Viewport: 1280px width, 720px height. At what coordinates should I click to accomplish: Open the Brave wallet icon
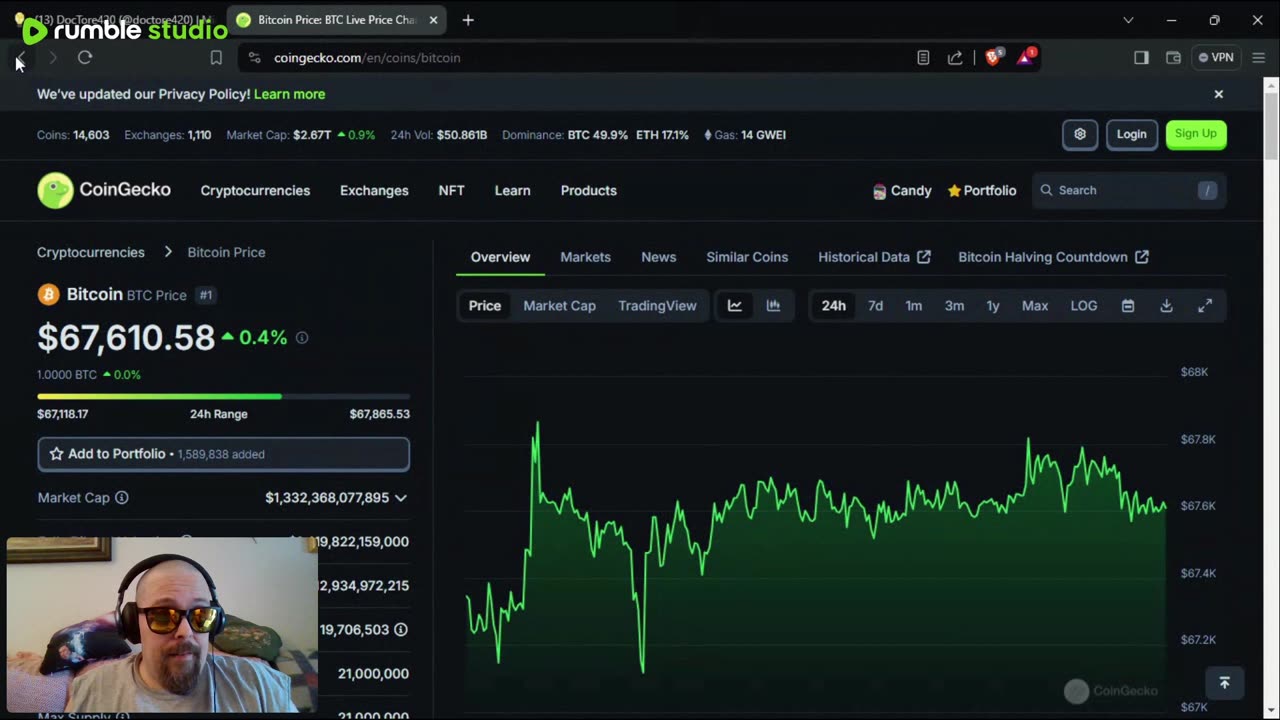pos(1173,58)
